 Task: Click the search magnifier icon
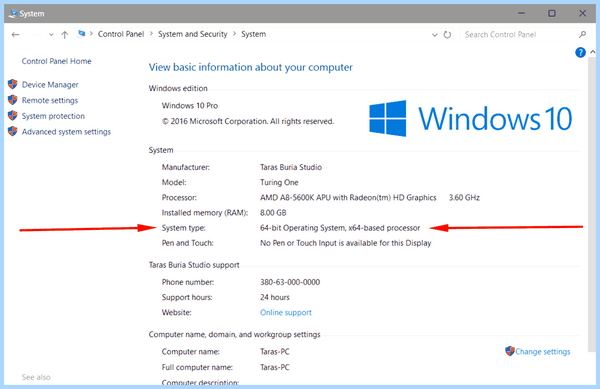(582, 34)
